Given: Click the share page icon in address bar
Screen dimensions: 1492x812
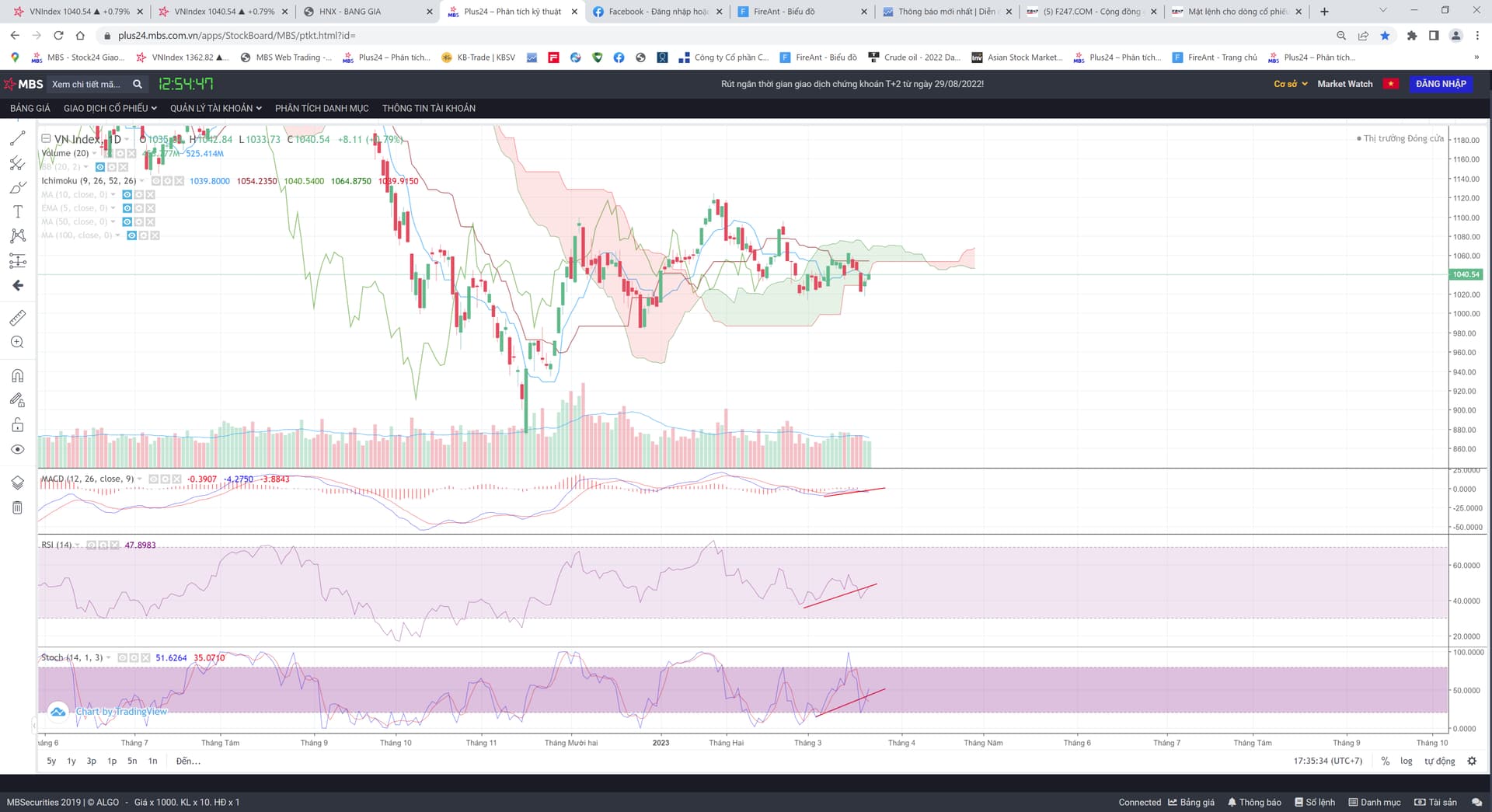Looking at the screenshot, I should point(1363,35).
